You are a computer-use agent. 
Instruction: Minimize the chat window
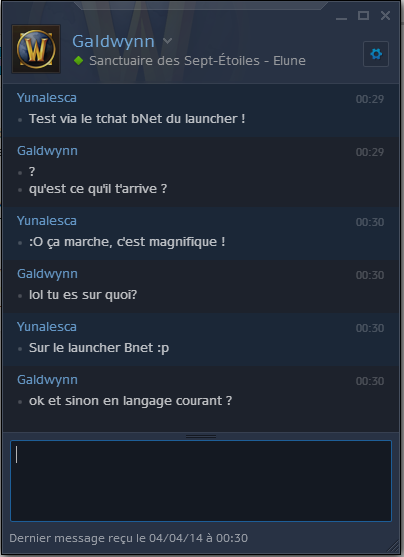[341, 16]
